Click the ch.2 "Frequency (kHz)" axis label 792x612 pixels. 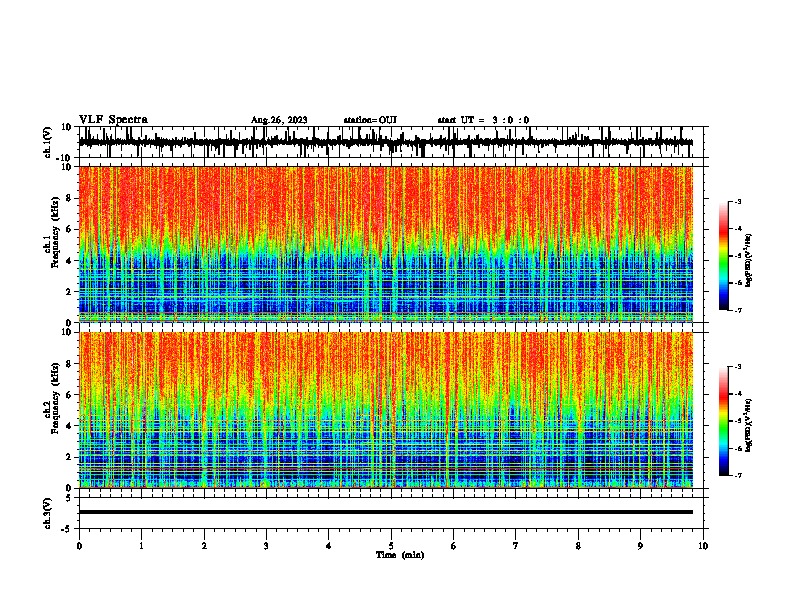click(x=55, y=398)
